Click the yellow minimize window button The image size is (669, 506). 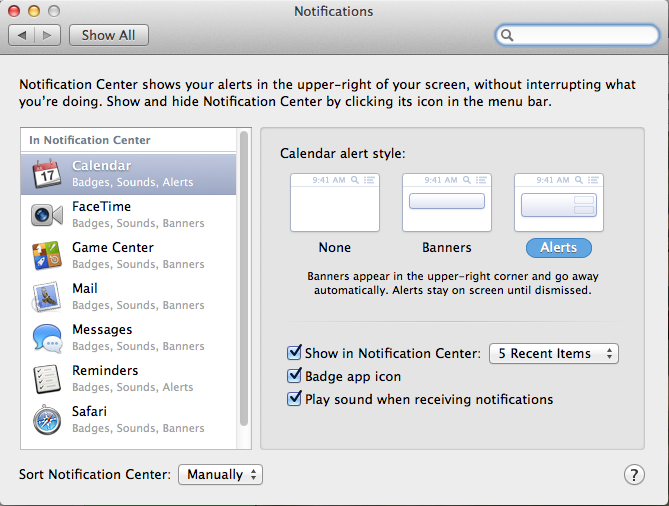tap(34, 11)
